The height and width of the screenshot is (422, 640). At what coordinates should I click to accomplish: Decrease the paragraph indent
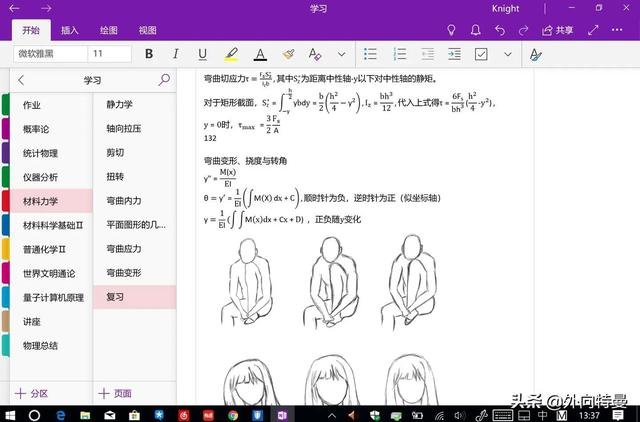click(x=427, y=54)
